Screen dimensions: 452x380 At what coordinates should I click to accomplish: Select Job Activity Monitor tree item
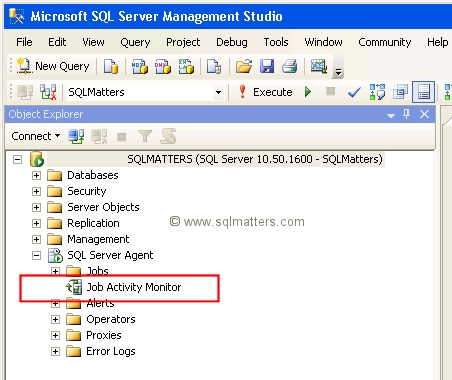point(134,287)
